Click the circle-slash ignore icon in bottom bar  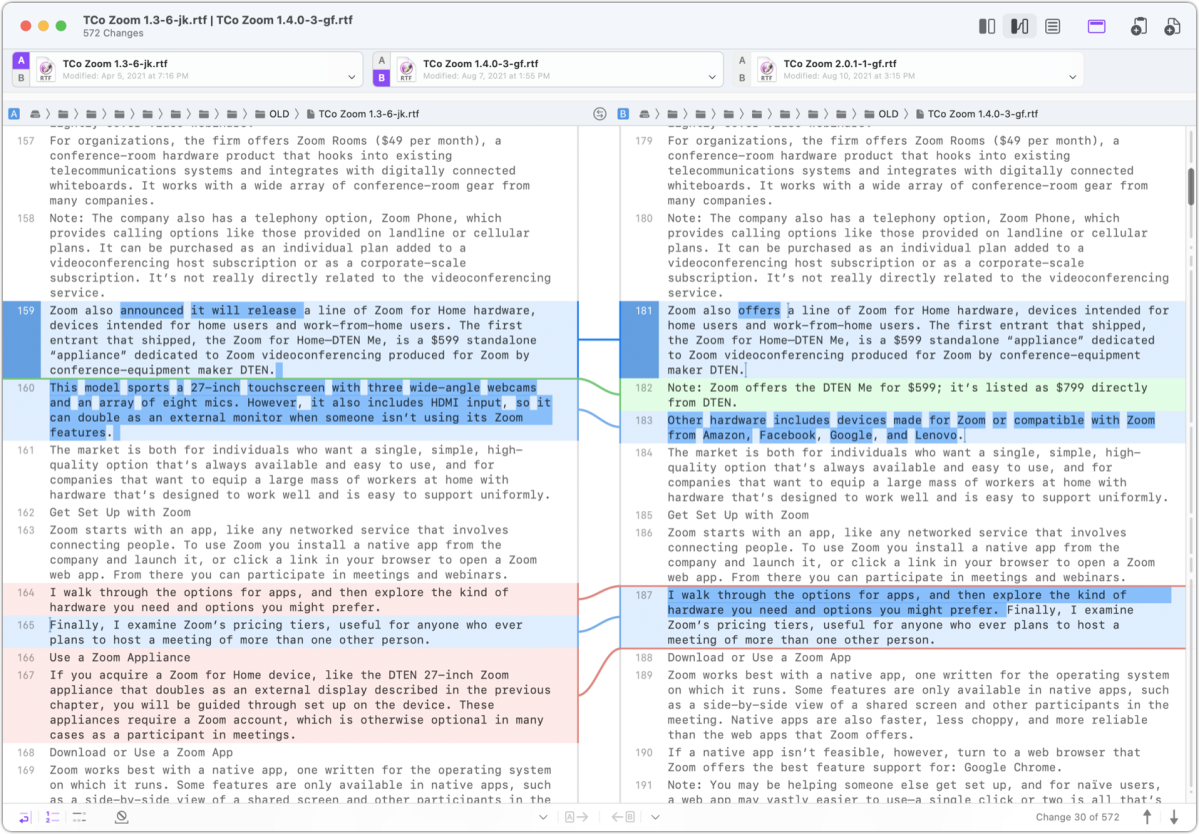[122, 817]
